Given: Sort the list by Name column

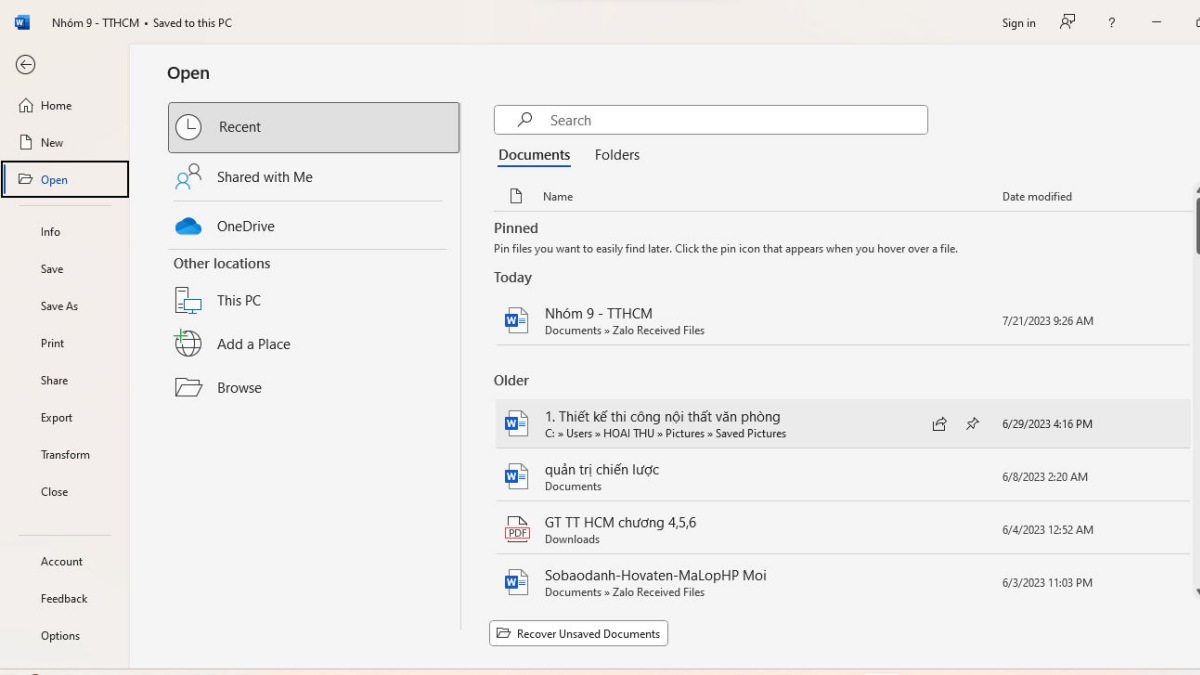Looking at the screenshot, I should [x=557, y=197].
